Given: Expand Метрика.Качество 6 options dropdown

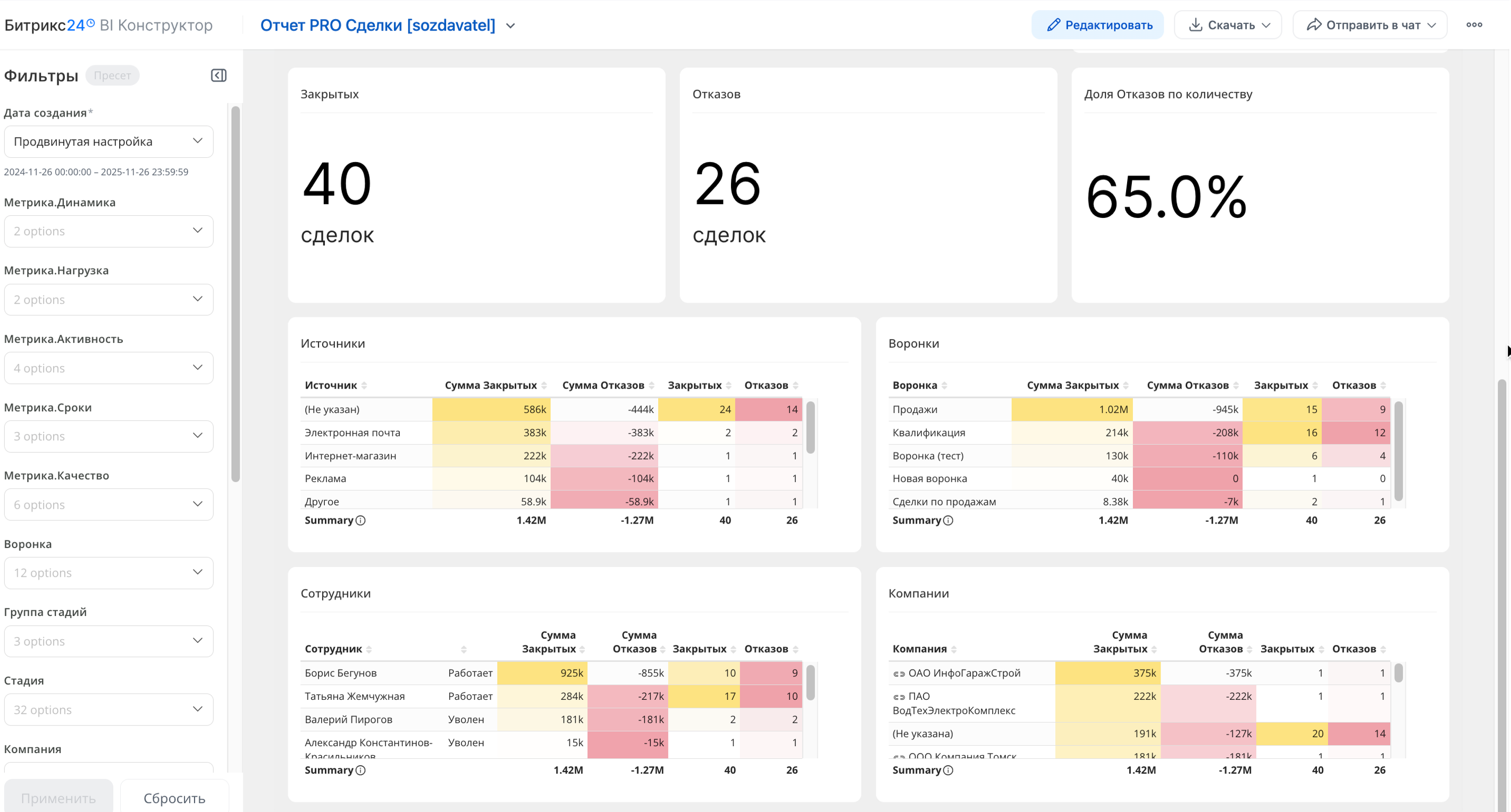Looking at the screenshot, I should [x=108, y=504].
